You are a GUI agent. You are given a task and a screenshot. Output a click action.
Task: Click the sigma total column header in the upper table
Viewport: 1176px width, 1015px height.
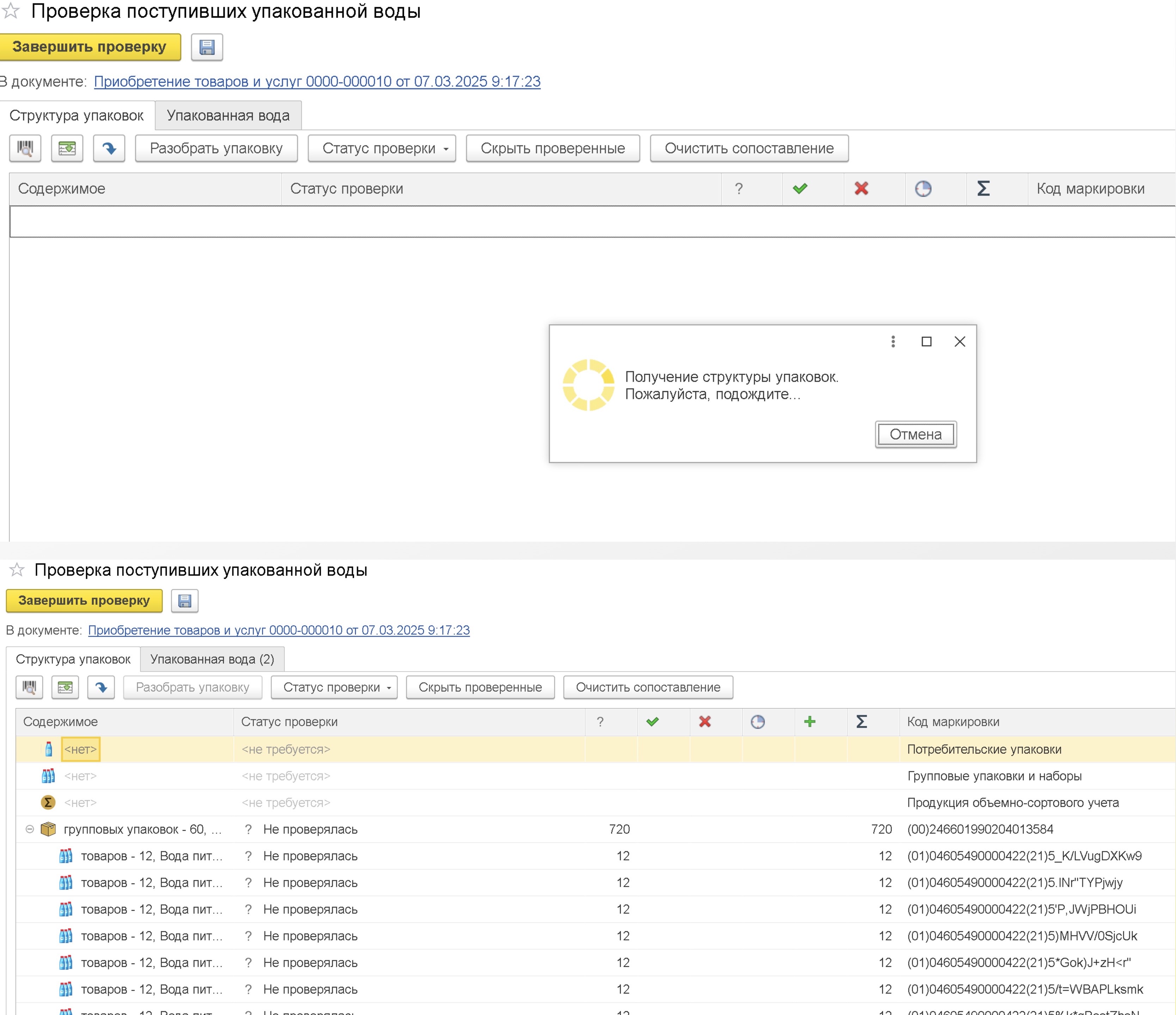click(984, 189)
